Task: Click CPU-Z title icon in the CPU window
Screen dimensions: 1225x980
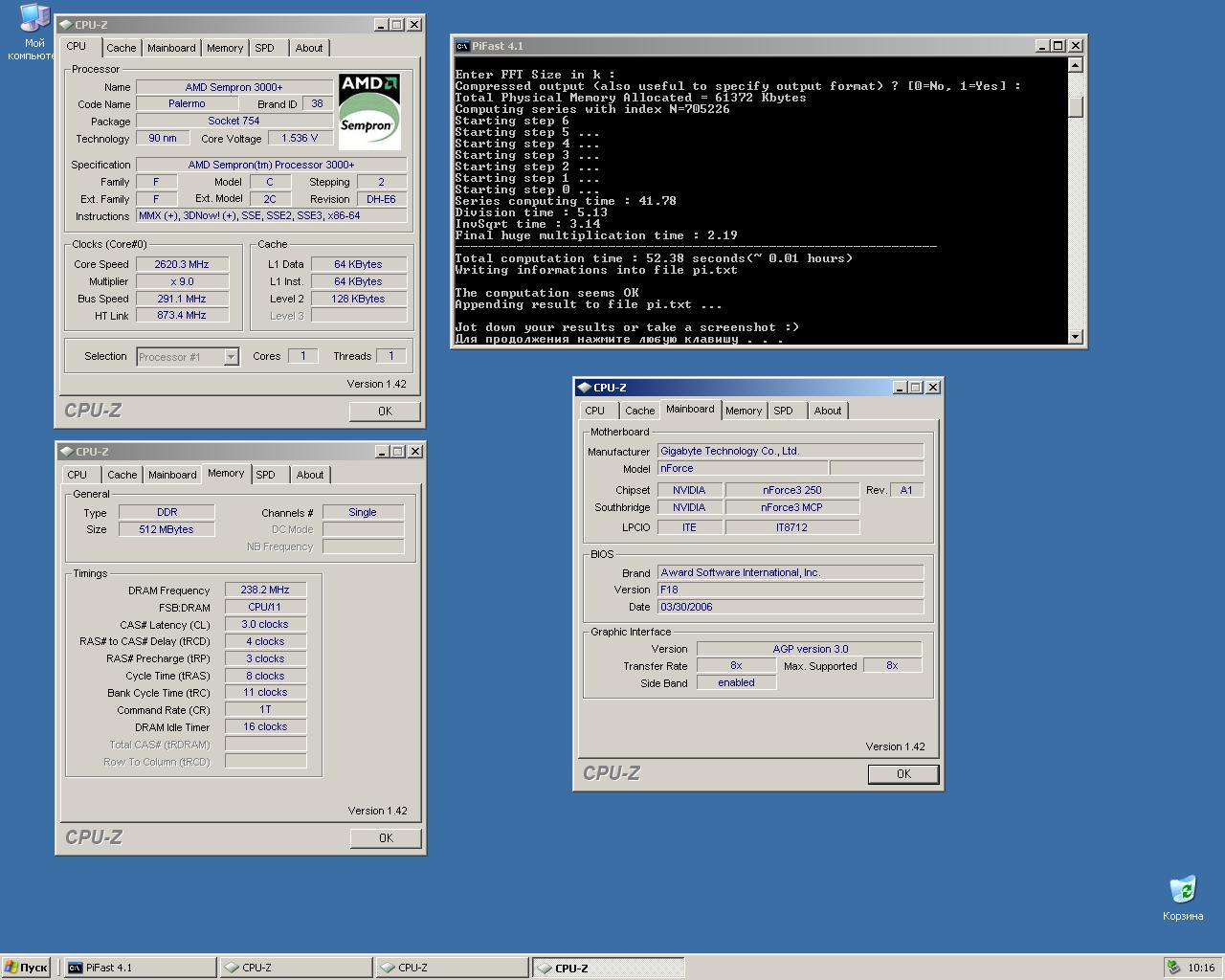Action: 66,25
